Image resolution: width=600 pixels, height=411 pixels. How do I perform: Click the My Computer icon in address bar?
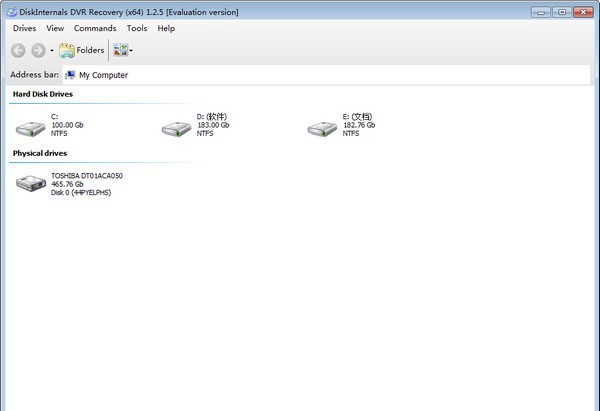tap(70, 75)
